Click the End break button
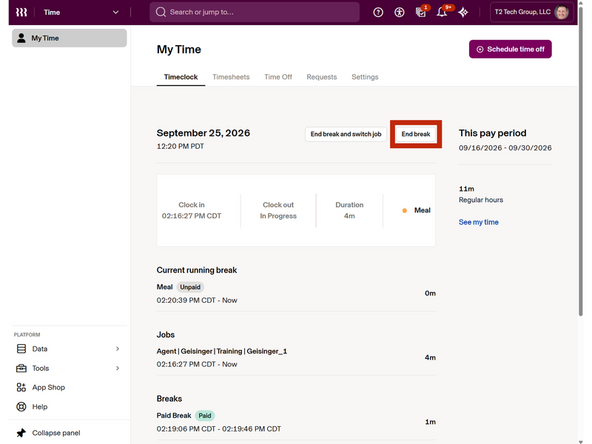The height and width of the screenshot is (444, 592). tap(416, 134)
